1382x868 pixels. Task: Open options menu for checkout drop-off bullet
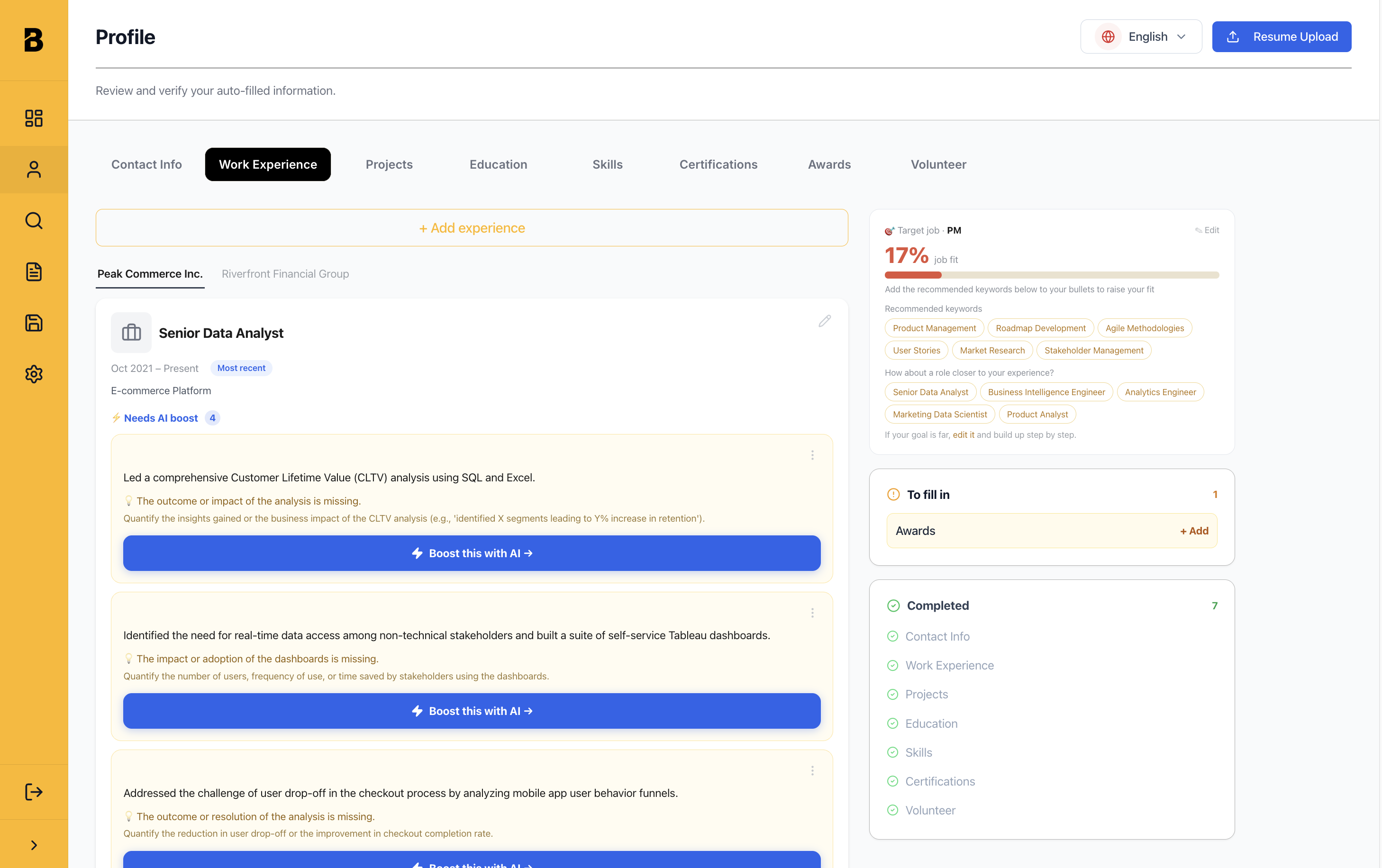(812, 770)
